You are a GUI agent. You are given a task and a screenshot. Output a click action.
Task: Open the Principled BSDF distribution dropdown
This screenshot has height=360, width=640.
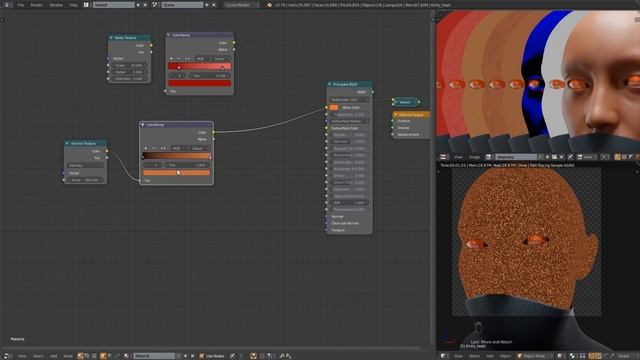pos(349,100)
